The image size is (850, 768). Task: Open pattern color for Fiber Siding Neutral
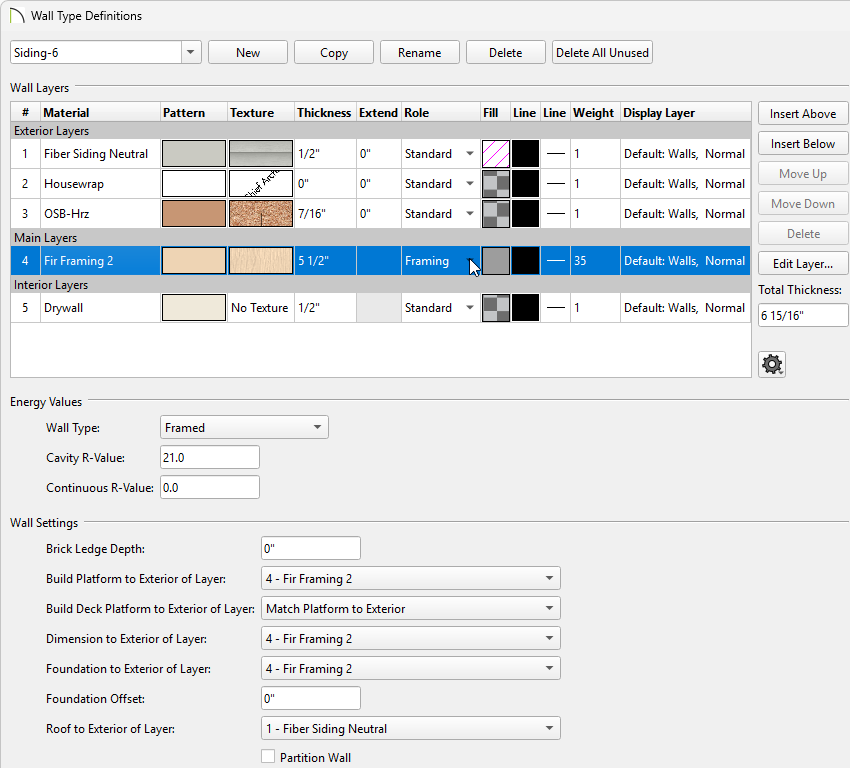click(194, 154)
